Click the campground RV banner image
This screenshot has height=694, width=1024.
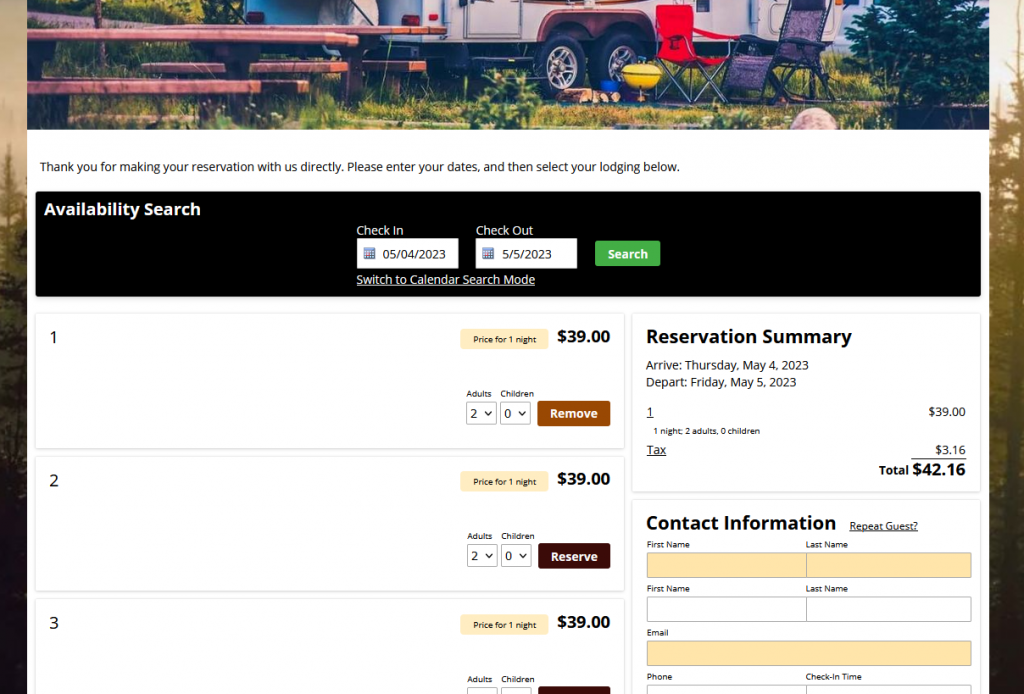click(507, 65)
